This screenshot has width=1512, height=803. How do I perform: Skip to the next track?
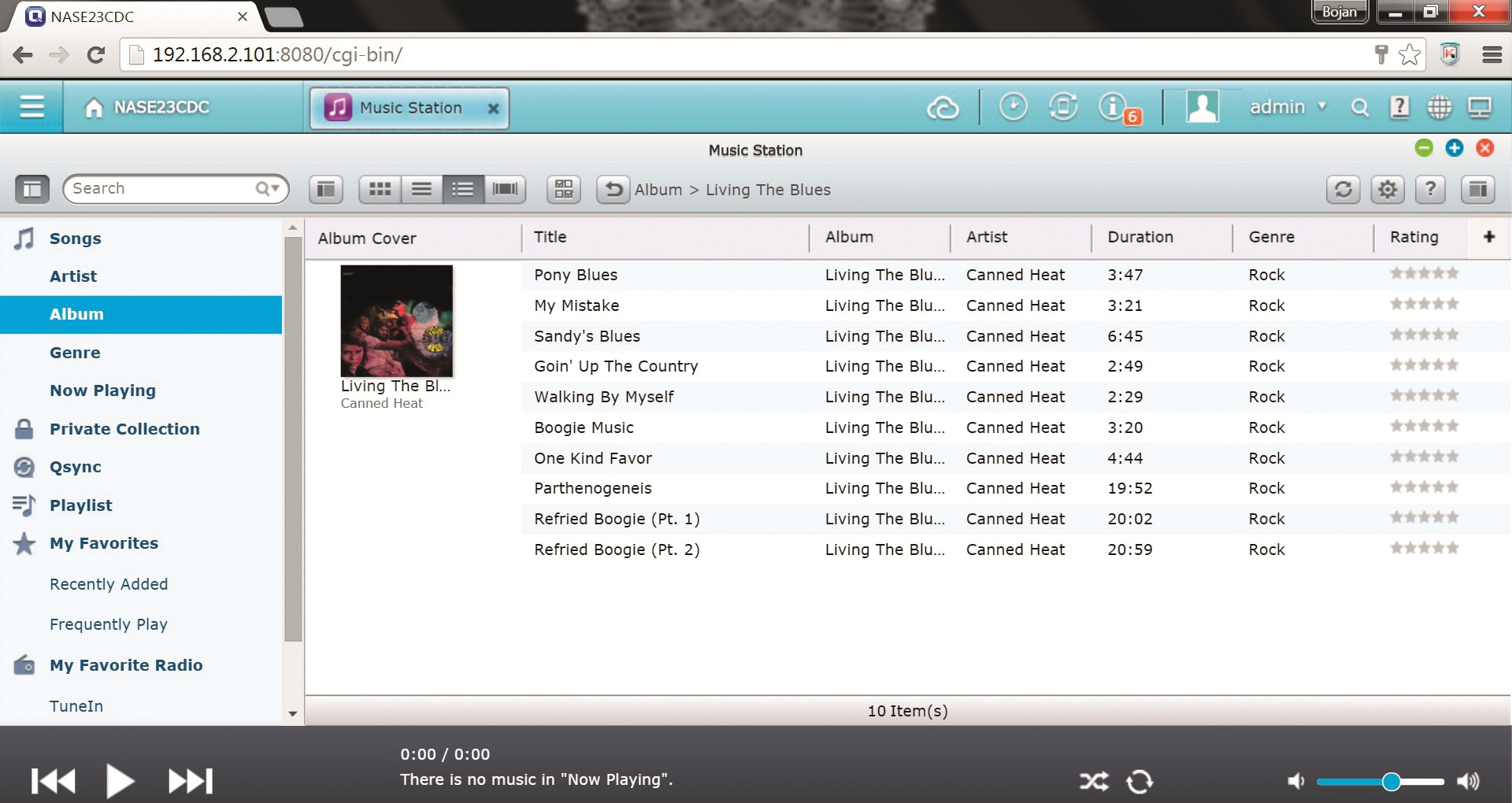[x=191, y=781]
